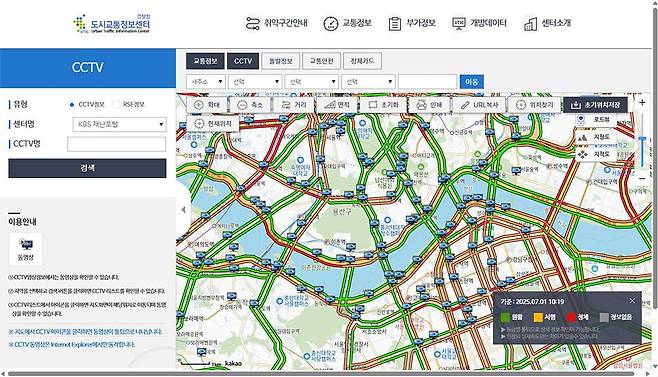The image size is (658, 377).
Task: Open the 취약구간안내 menu icon
Action: coord(253,23)
